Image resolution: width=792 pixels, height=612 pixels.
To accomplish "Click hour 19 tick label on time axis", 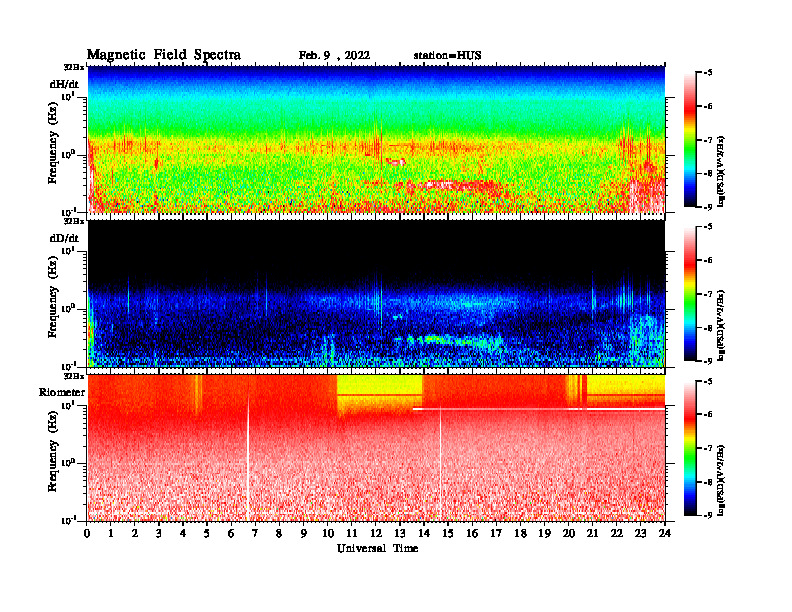I will 544,533.
